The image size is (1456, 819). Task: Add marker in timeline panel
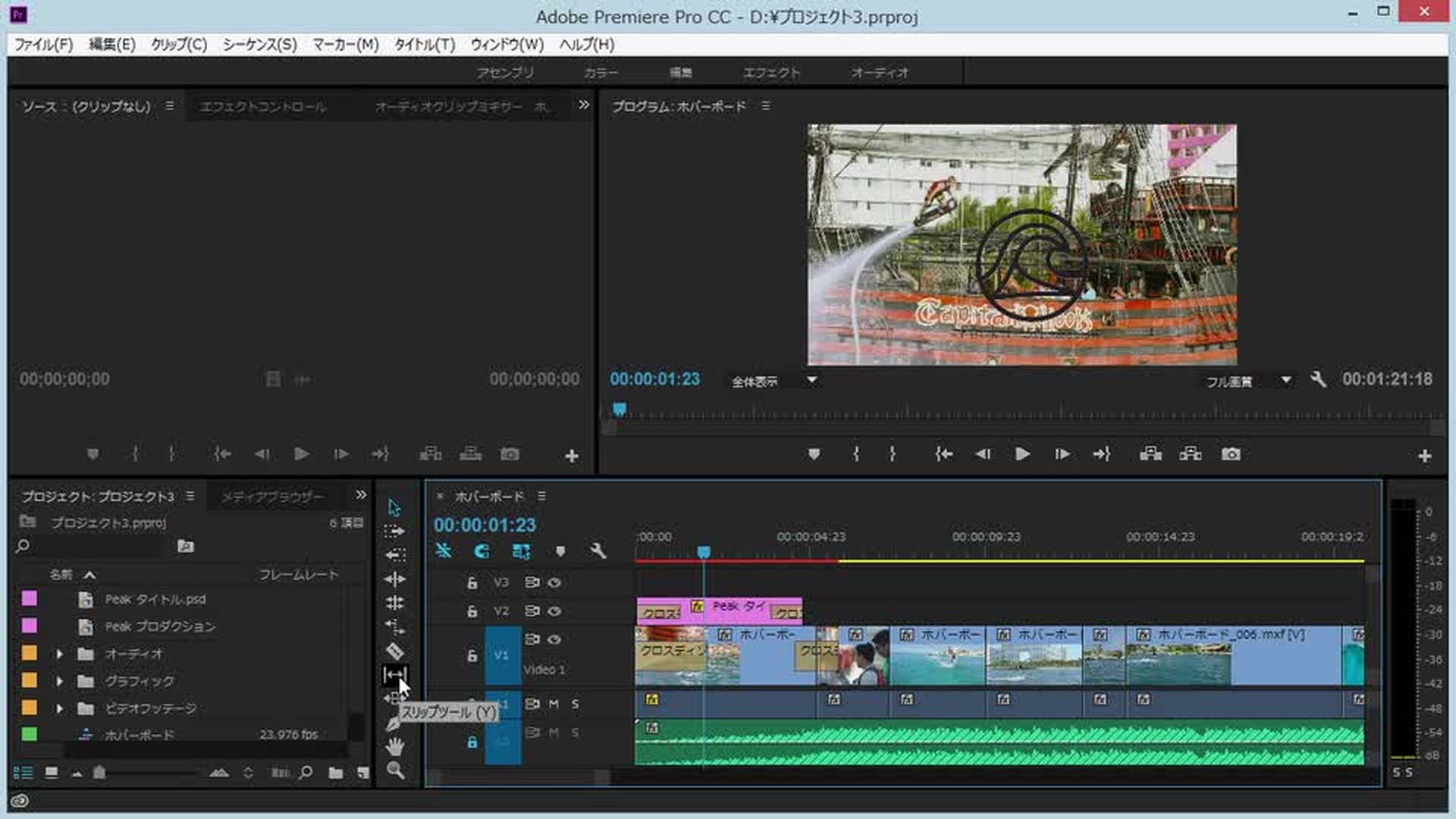point(560,551)
